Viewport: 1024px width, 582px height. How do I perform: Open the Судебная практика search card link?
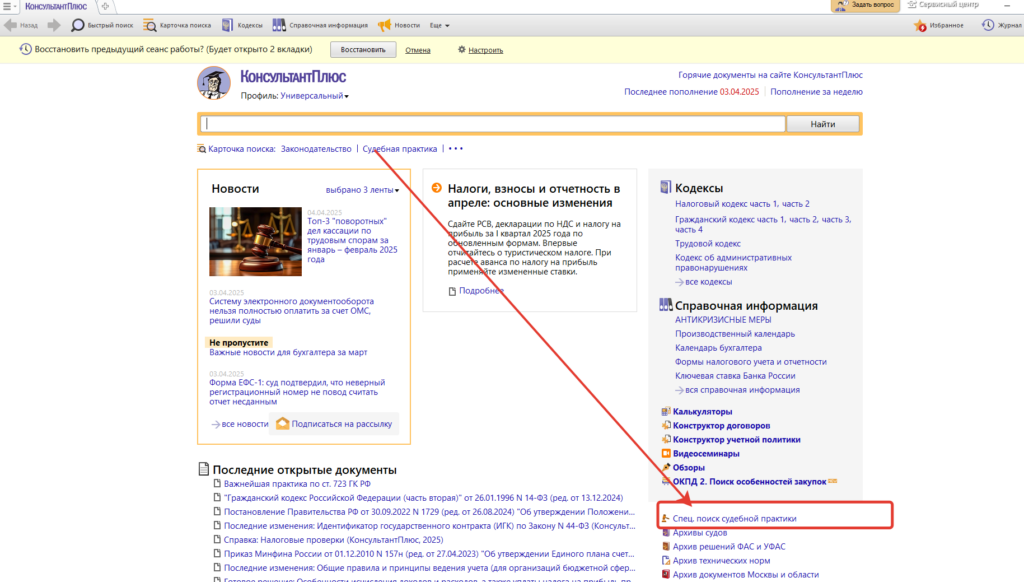coord(400,149)
